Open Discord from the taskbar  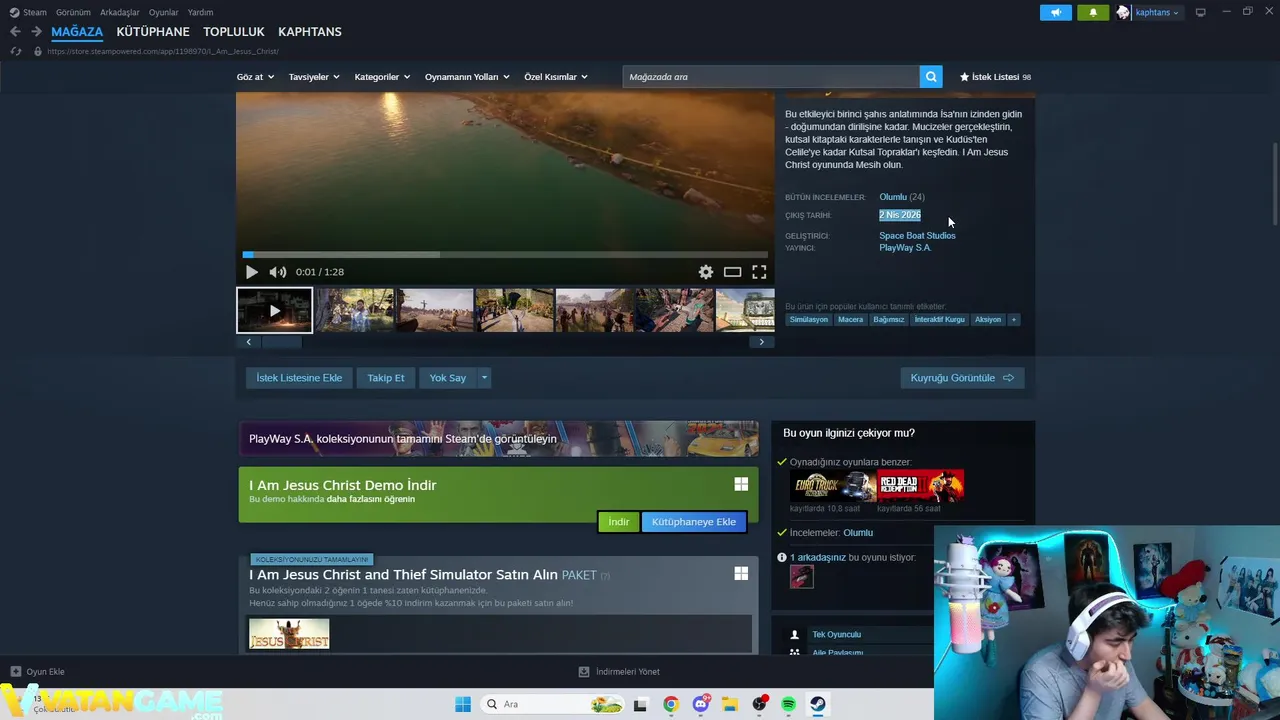701,704
